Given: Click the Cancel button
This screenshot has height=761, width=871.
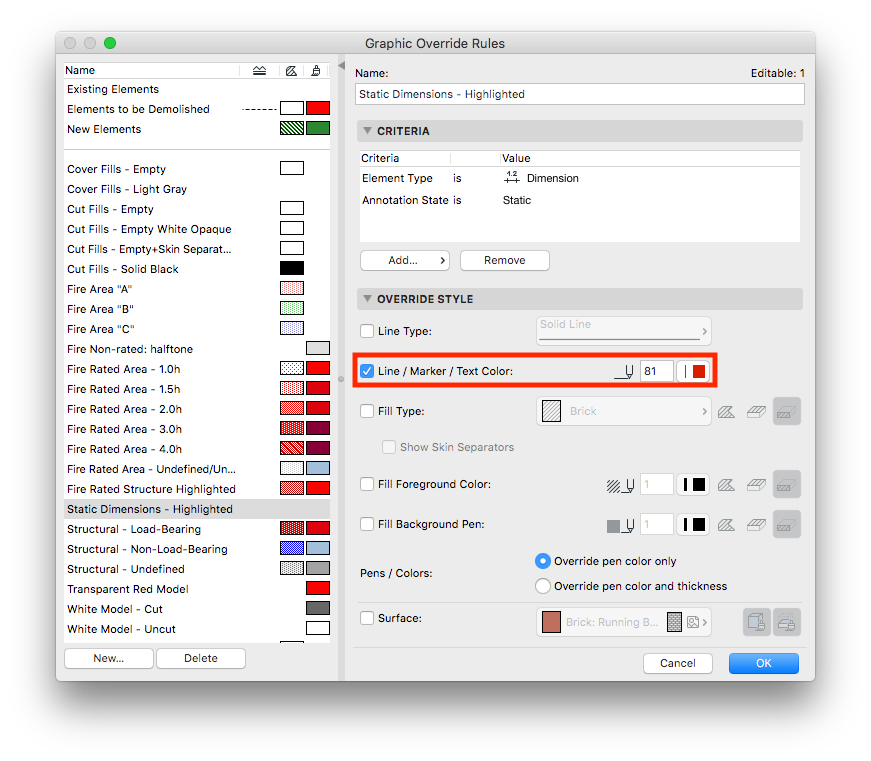Looking at the screenshot, I should point(678,663).
